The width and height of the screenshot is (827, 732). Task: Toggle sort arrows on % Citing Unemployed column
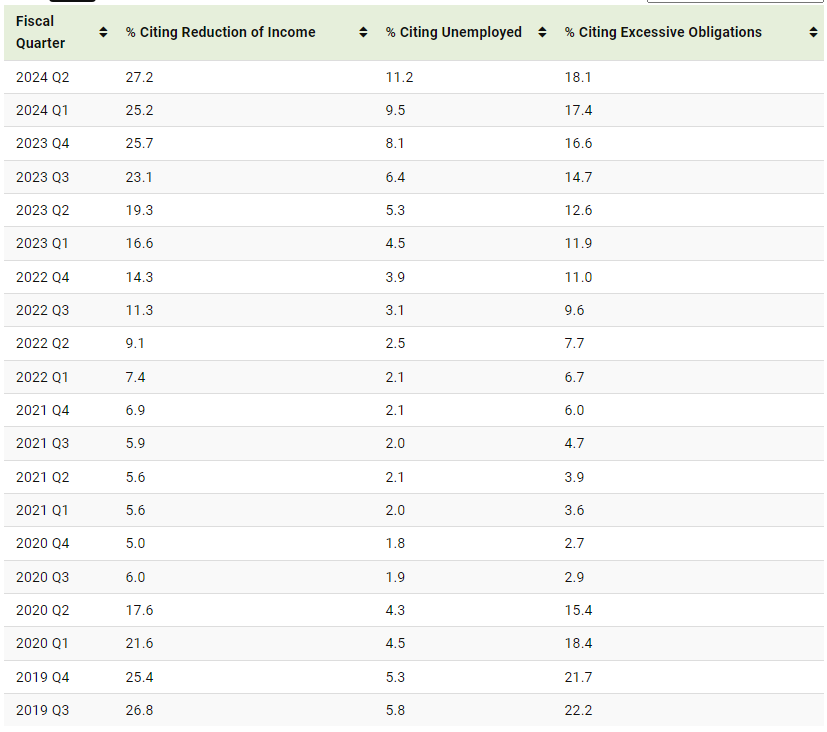tap(542, 33)
